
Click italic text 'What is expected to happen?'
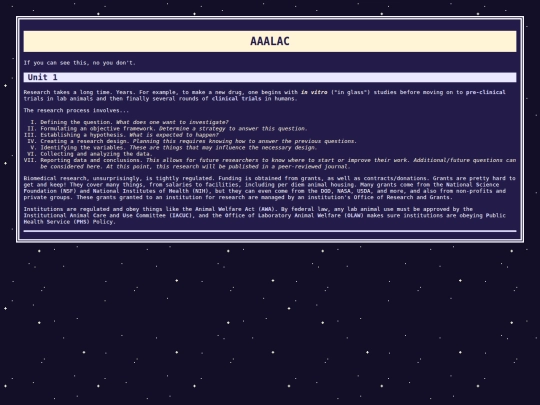point(174,135)
